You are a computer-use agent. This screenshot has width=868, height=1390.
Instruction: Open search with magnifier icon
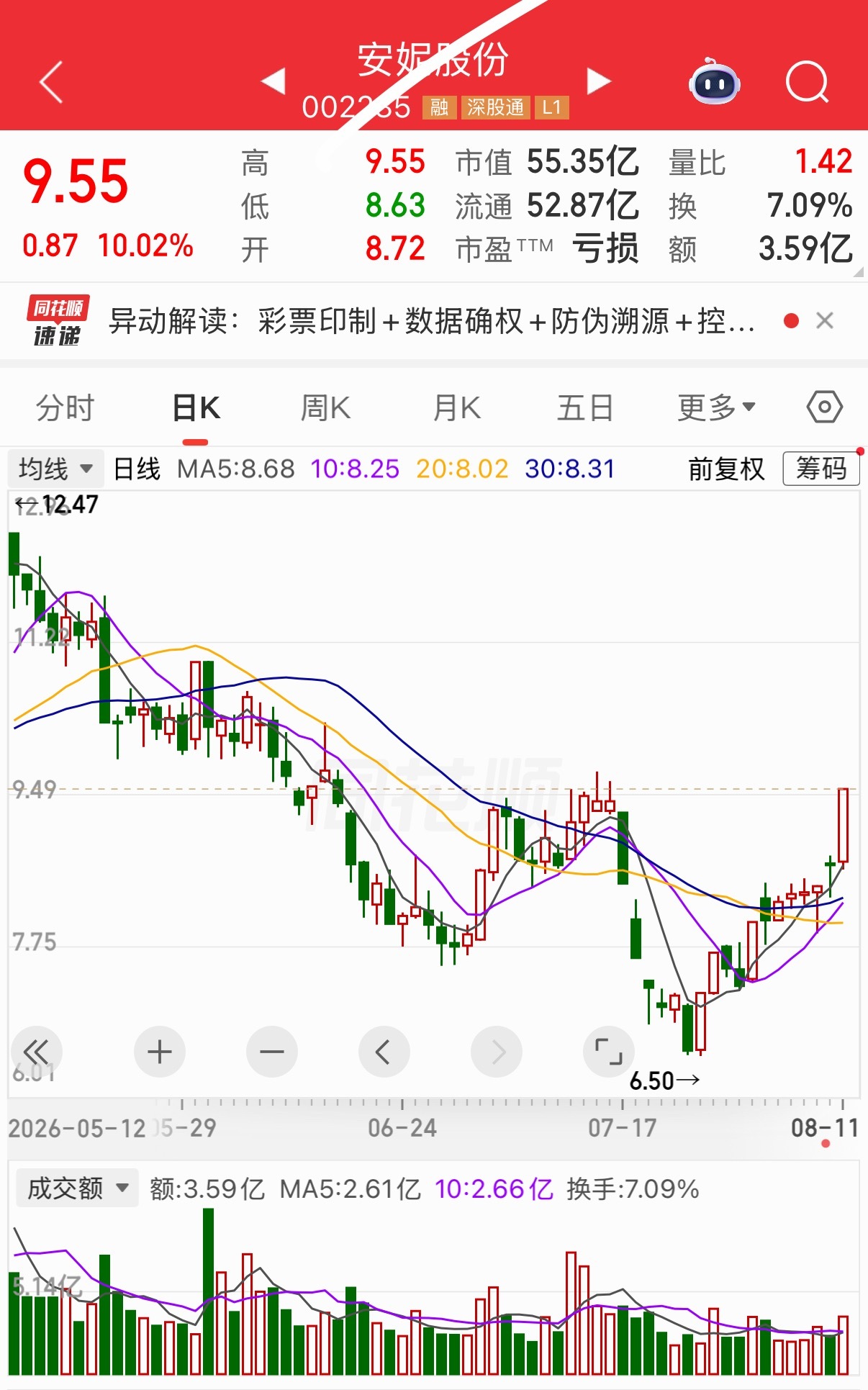(x=808, y=82)
